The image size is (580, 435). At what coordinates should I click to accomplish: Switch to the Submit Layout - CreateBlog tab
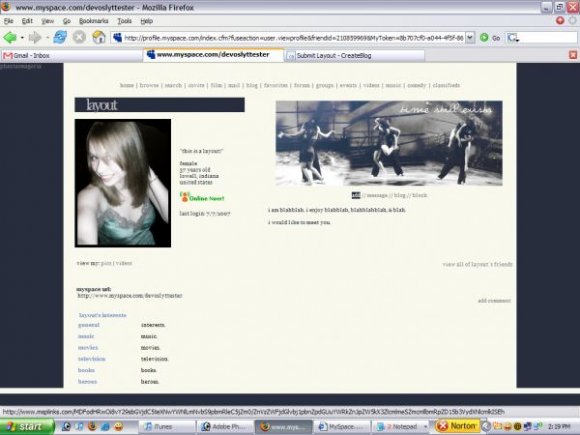354,55
